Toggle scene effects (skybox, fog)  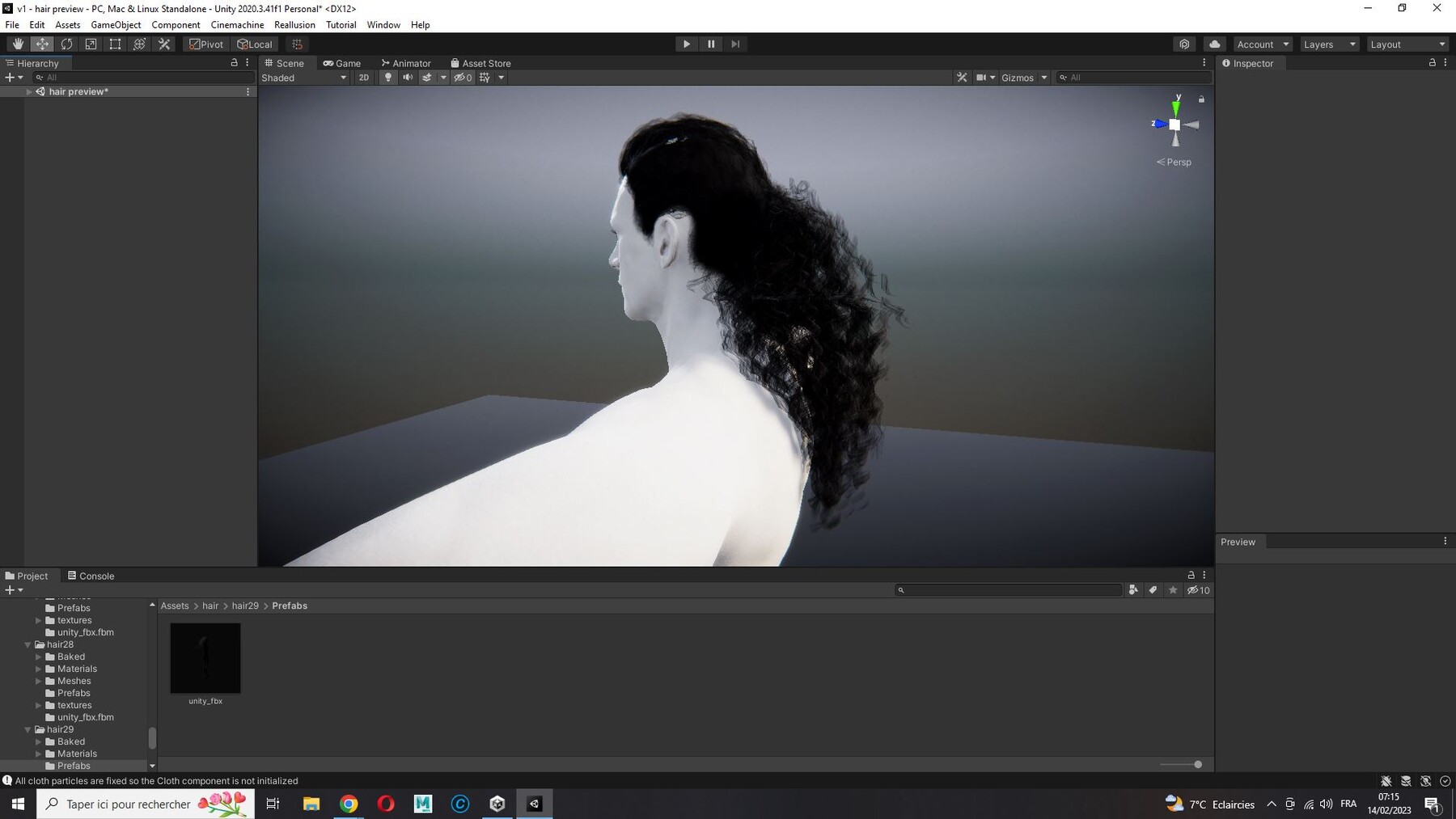click(427, 78)
